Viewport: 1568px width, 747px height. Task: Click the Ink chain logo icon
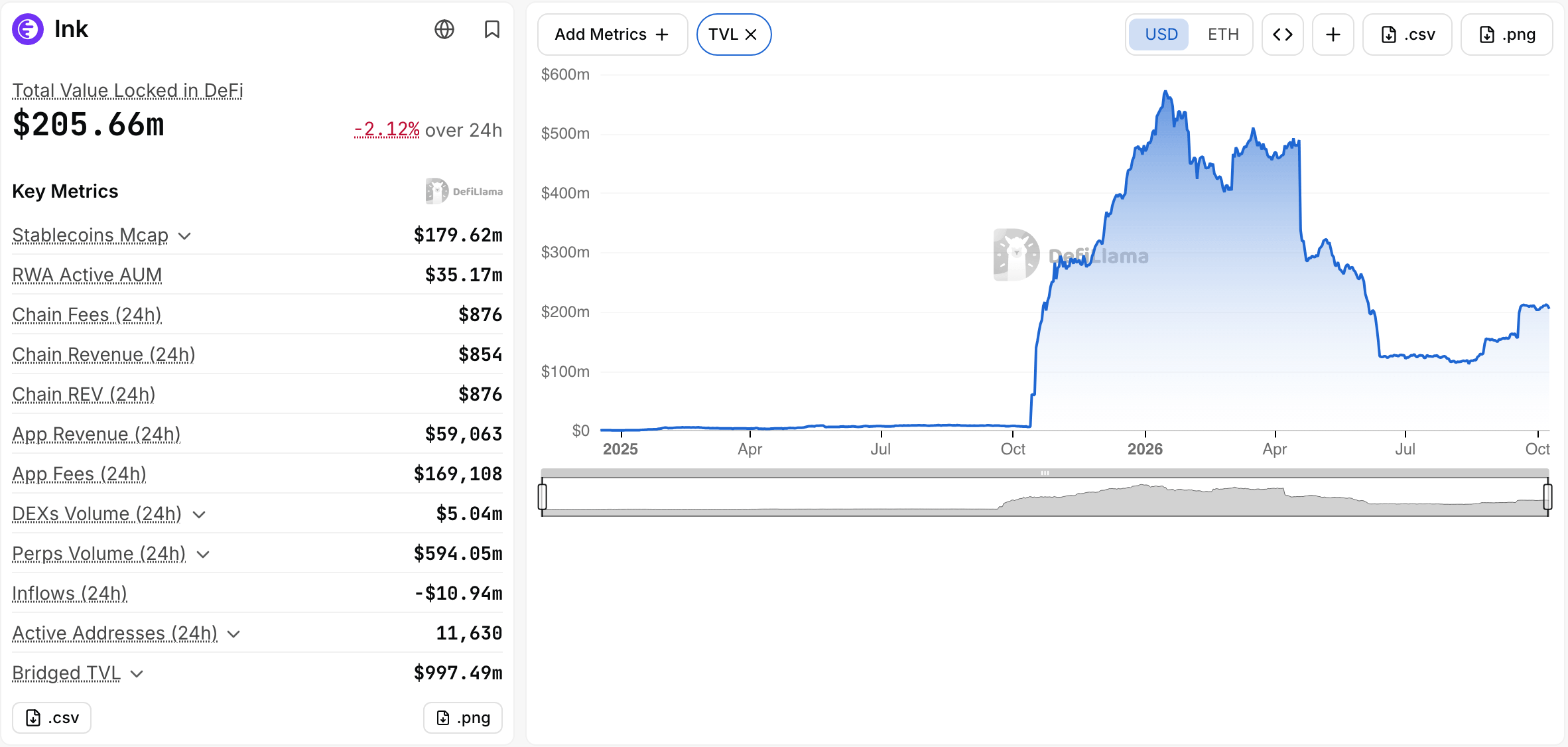28,29
